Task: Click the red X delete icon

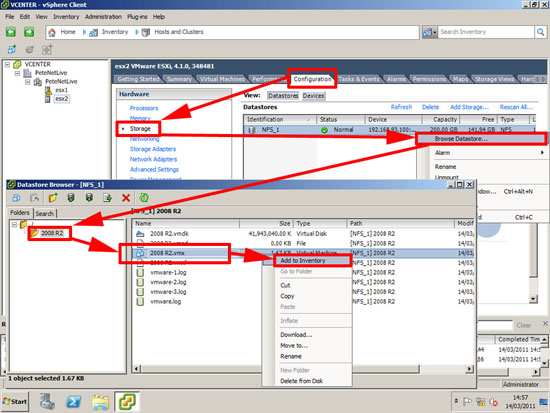Action: [x=126, y=198]
